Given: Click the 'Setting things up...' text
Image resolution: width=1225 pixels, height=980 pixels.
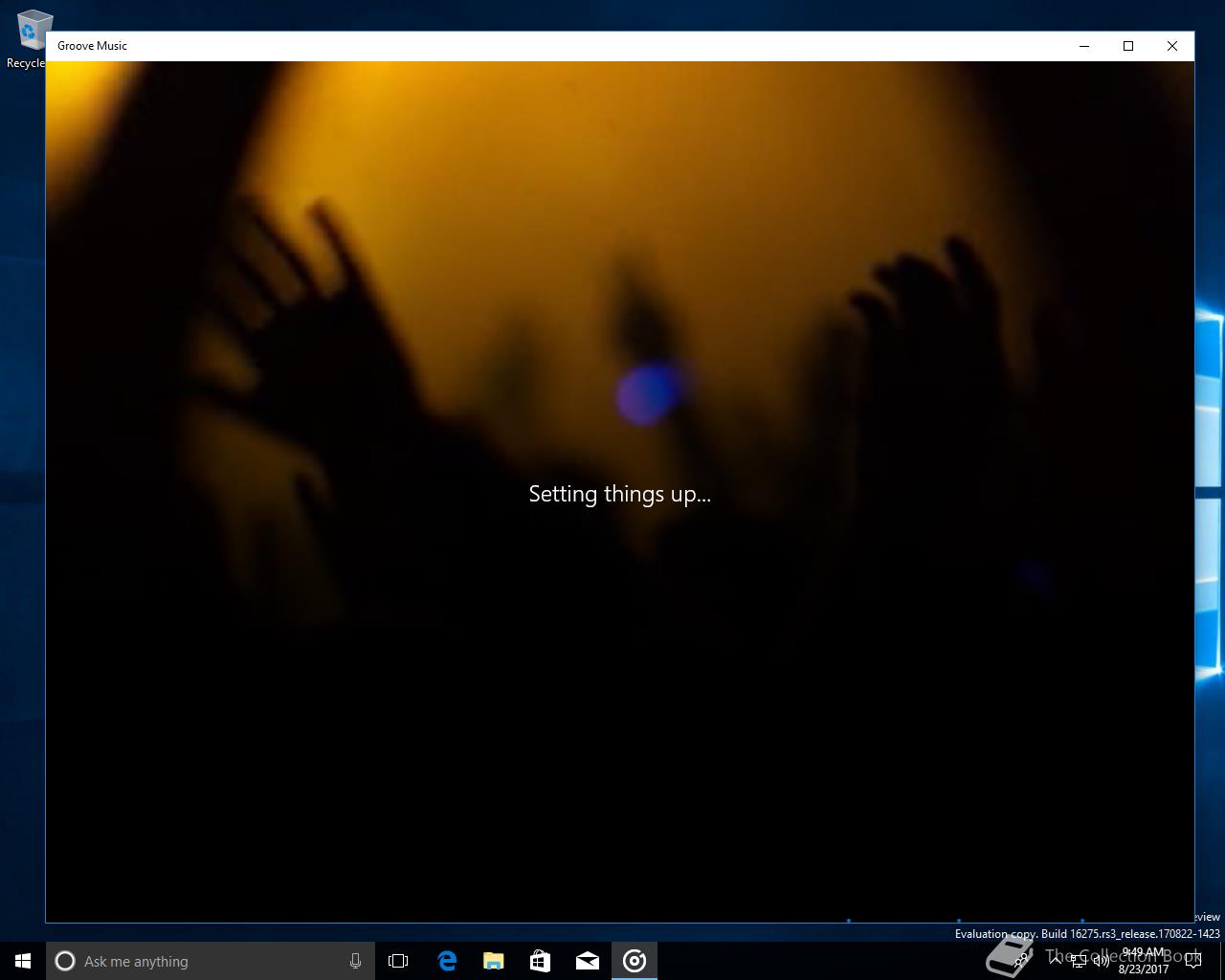Looking at the screenshot, I should (x=620, y=494).
